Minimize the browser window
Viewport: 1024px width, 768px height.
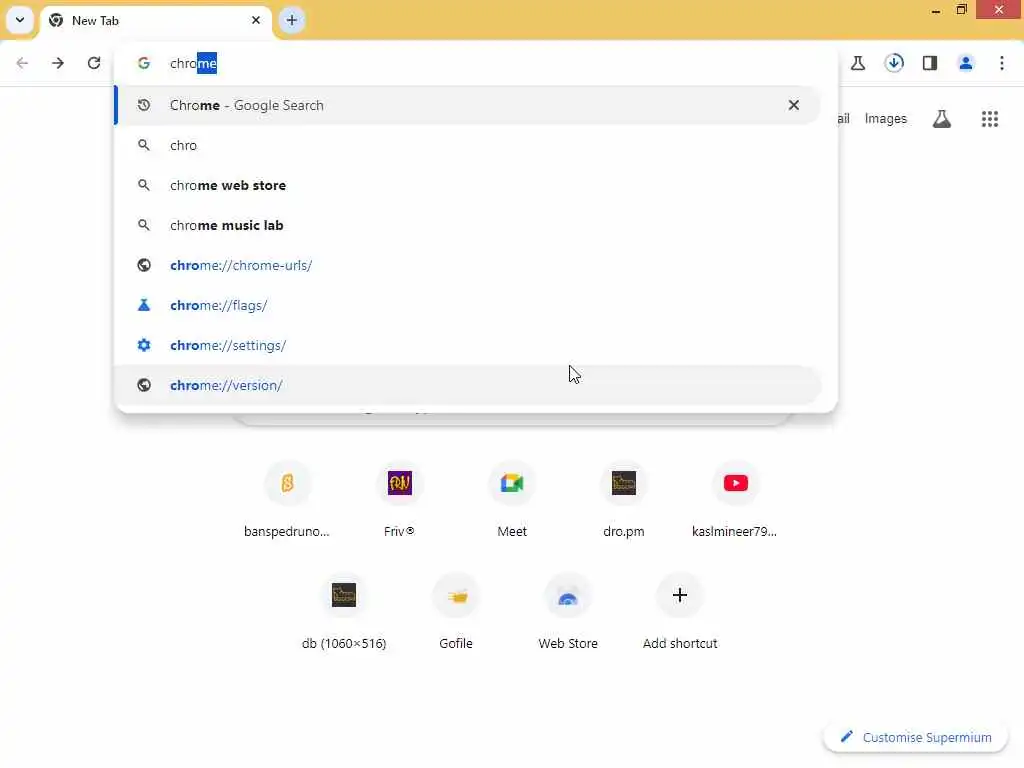point(936,10)
